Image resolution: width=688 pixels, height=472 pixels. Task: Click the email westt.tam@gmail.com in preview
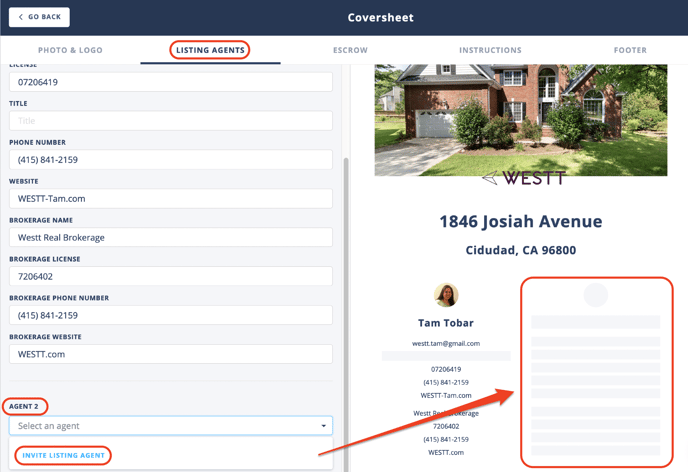[x=446, y=343]
